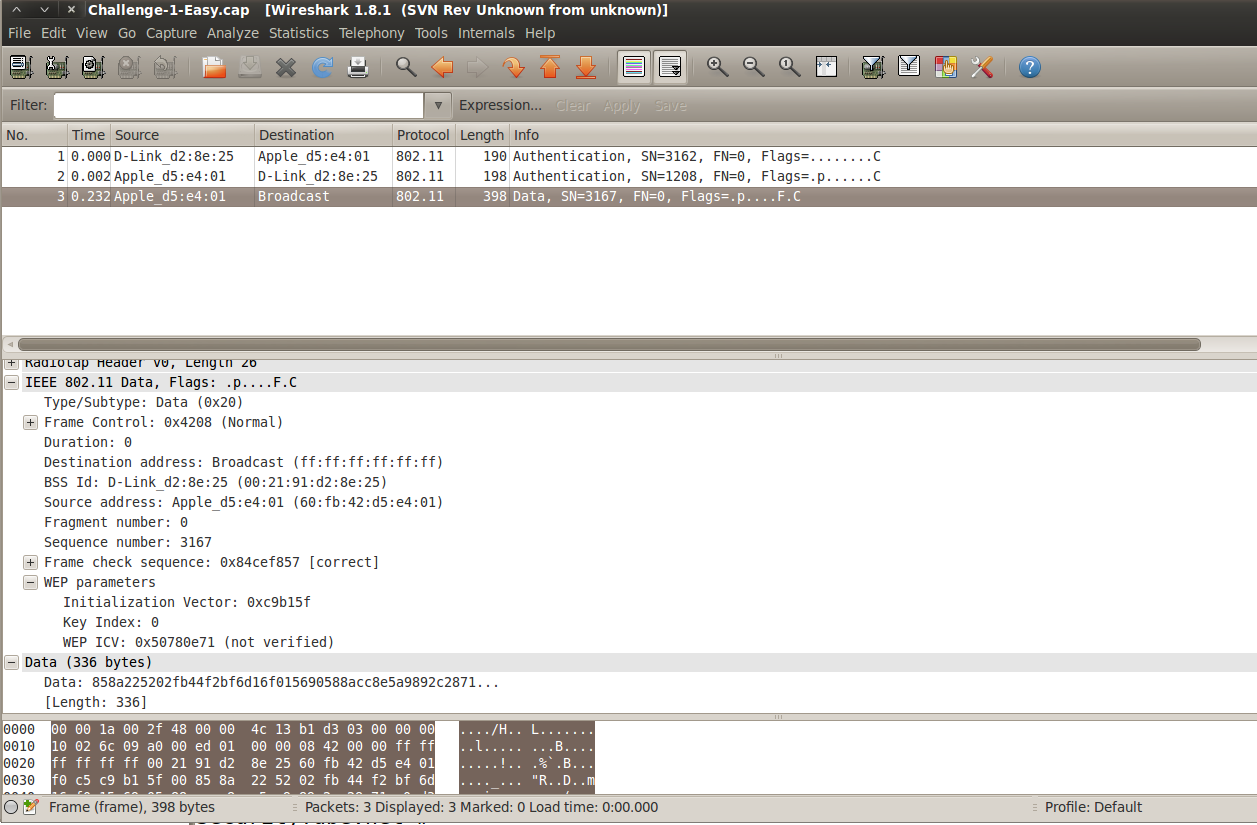
Task: Open the filter bookmark dropdown arrow
Action: 438,104
